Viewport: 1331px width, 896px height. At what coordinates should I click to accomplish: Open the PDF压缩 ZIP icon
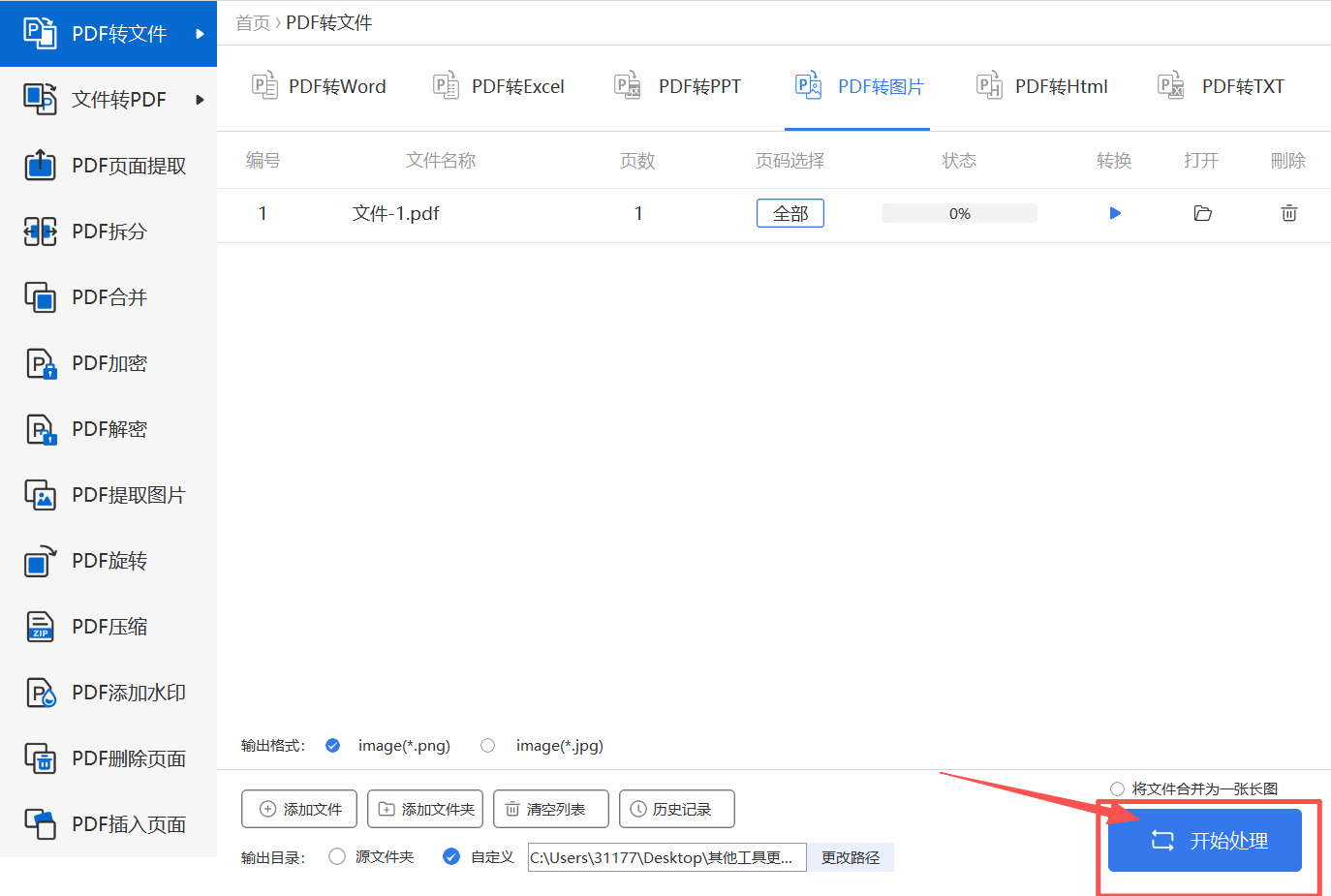coord(40,627)
